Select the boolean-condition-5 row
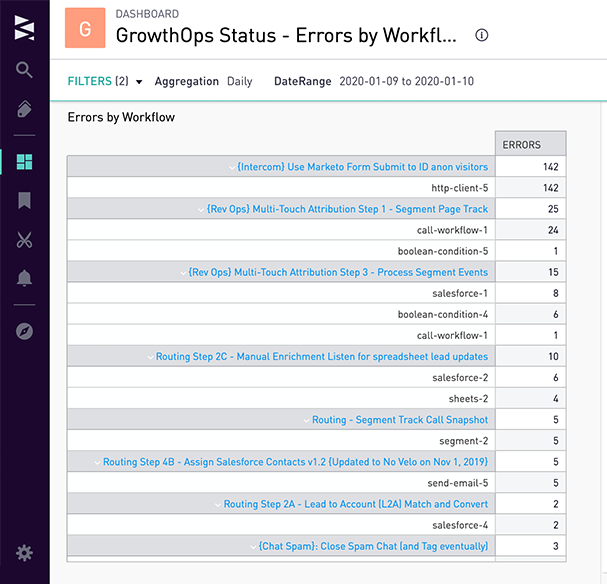 pyautogui.click(x=316, y=251)
